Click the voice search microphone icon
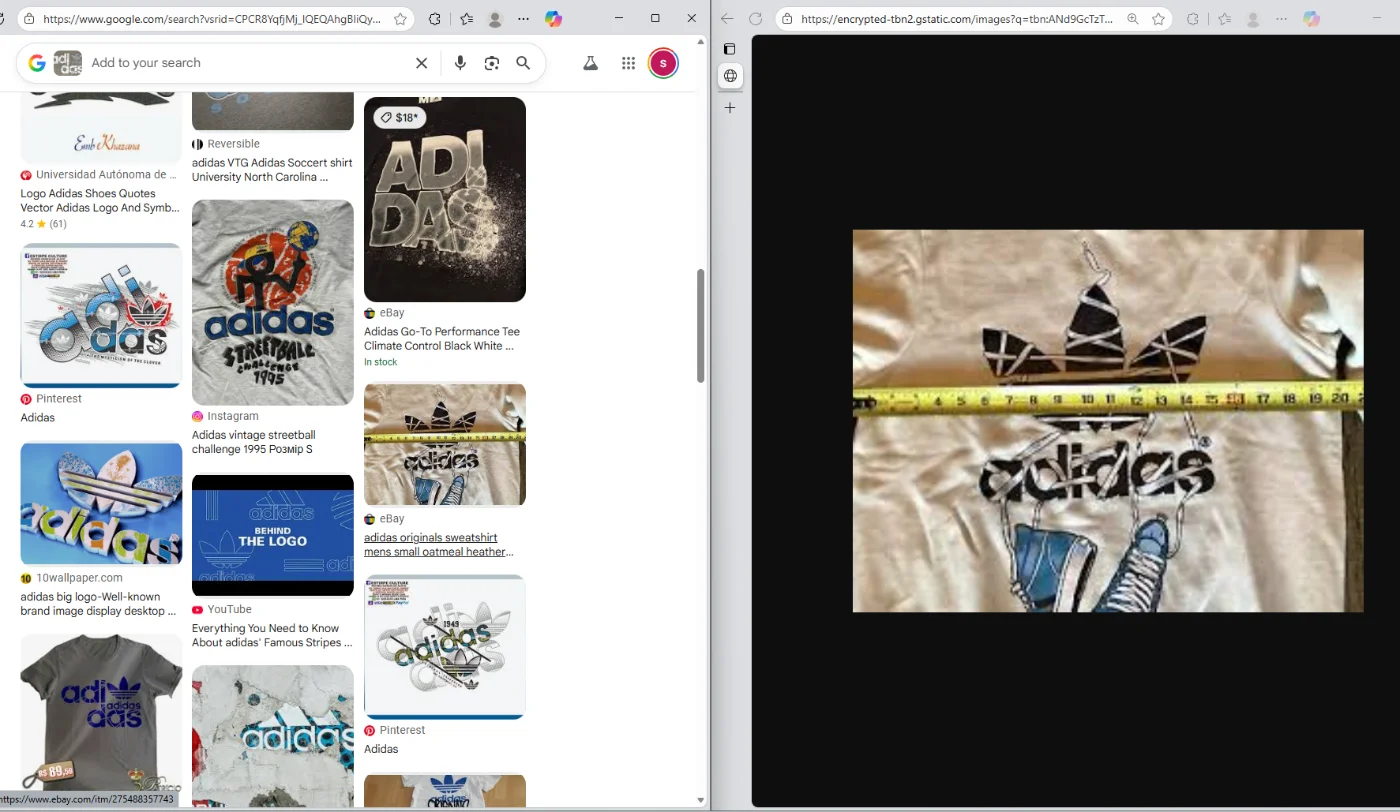The height and width of the screenshot is (812, 1400). click(460, 63)
